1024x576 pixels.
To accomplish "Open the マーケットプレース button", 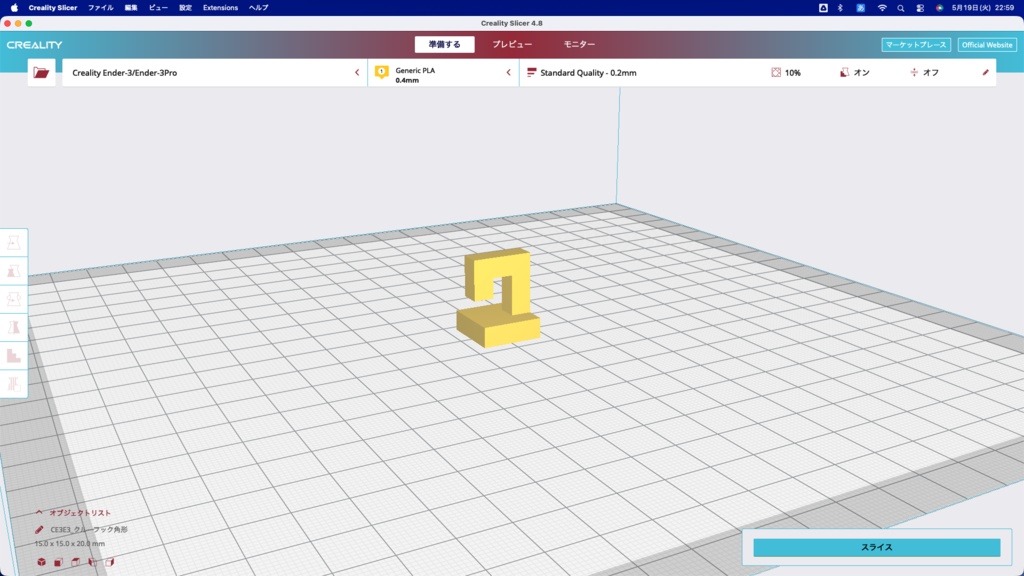I will (916, 44).
